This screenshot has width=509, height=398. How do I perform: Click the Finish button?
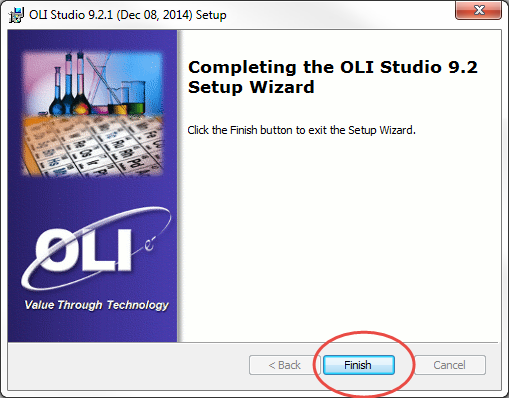coord(359,365)
